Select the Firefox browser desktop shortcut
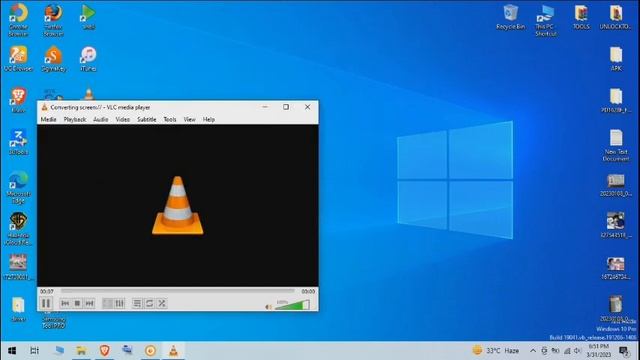Image resolution: width=640 pixels, height=360 pixels. tap(53, 20)
